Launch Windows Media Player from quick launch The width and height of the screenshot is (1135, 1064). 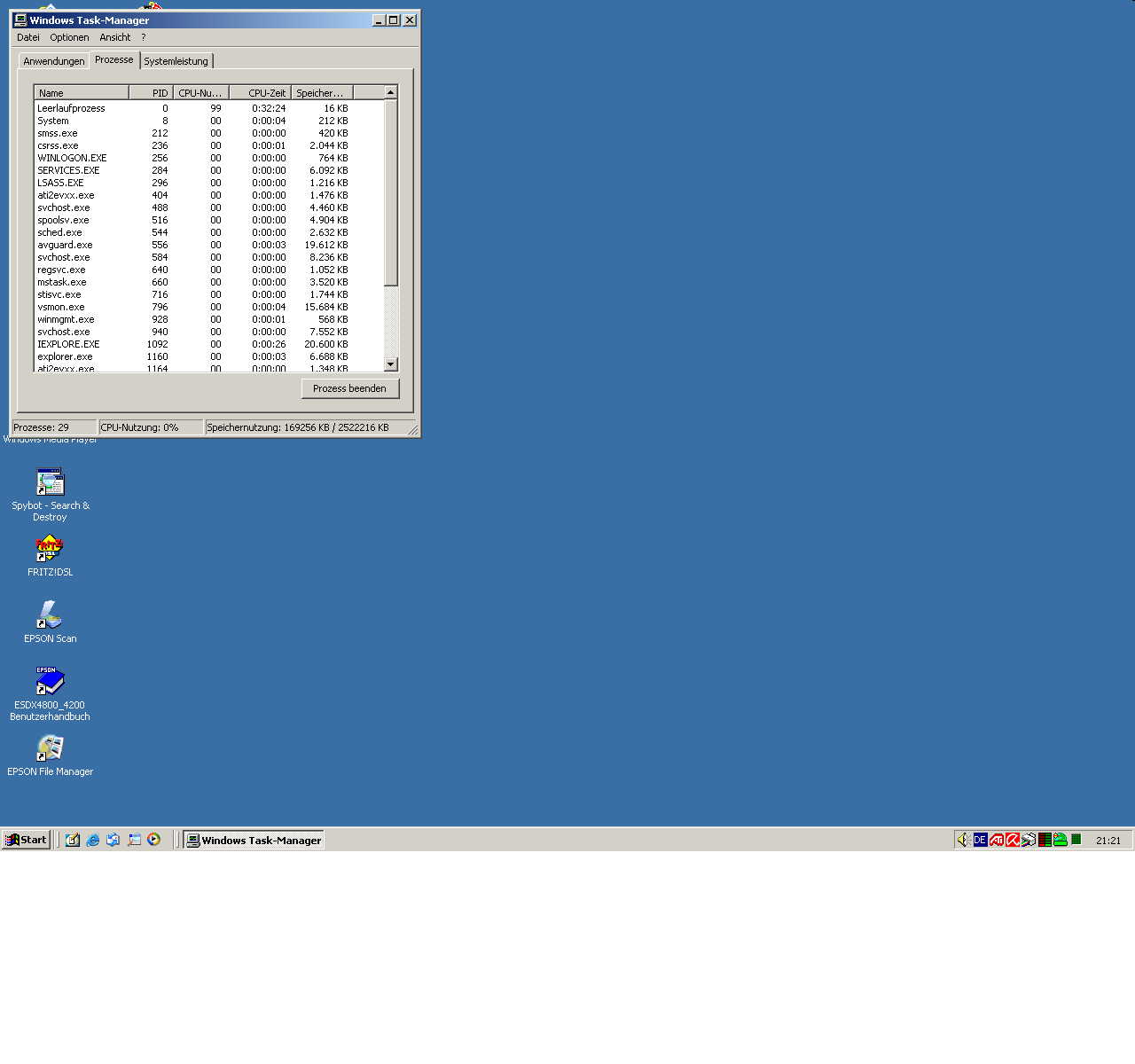[154, 840]
